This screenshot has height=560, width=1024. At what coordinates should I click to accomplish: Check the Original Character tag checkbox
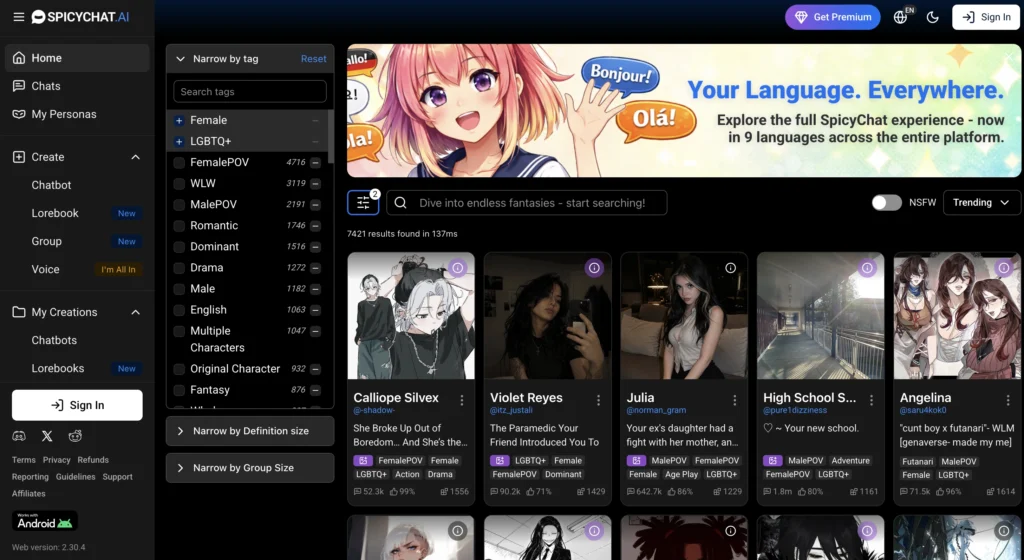[x=179, y=369]
